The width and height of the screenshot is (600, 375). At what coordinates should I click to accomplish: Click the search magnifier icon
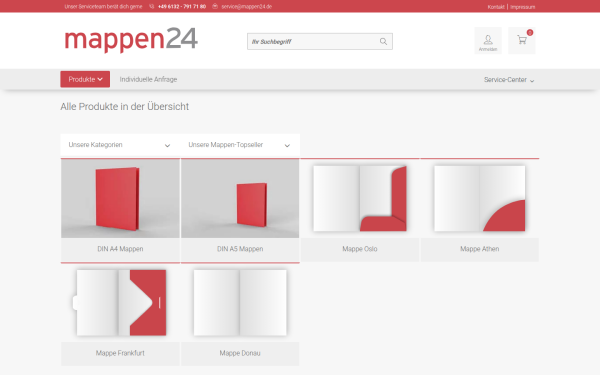pyautogui.click(x=383, y=41)
